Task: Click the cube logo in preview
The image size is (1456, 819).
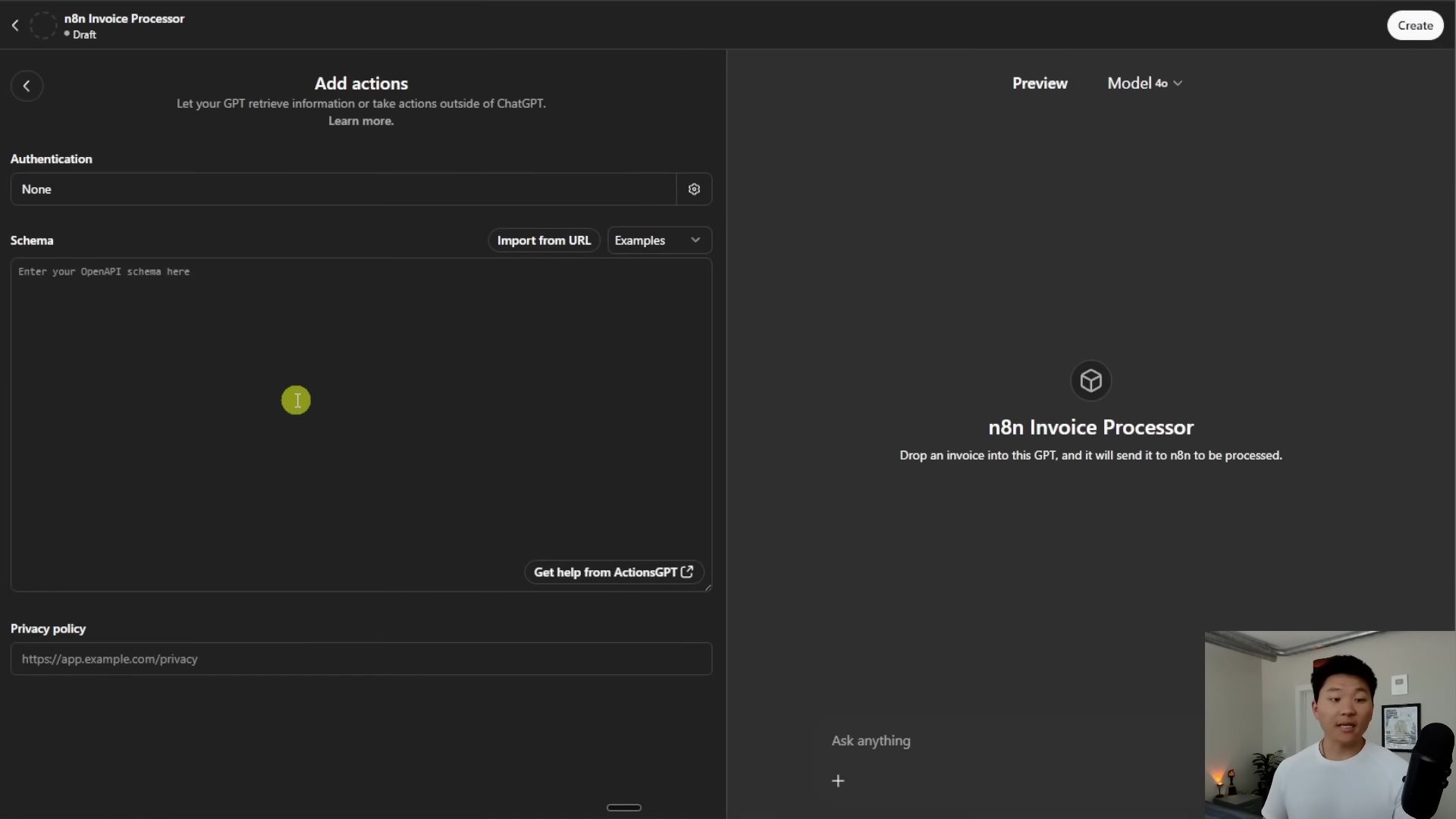Action: pyautogui.click(x=1090, y=381)
